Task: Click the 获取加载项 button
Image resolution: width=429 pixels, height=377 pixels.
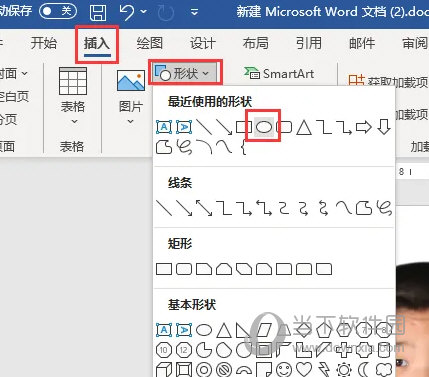Action: coord(388,81)
